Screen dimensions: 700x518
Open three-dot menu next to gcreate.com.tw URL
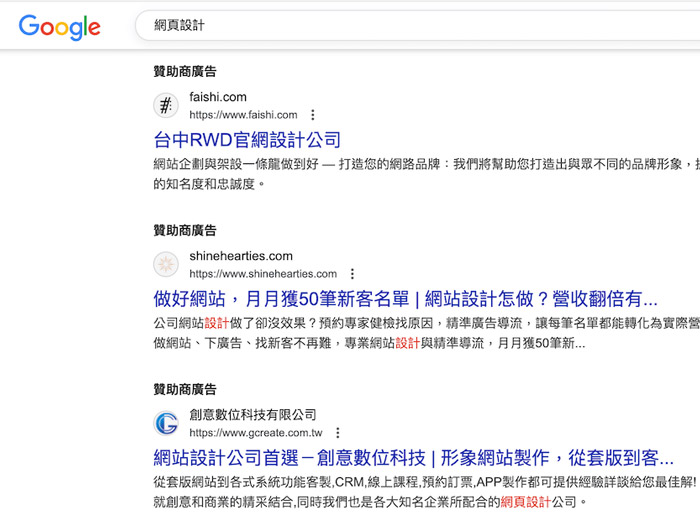coord(338,433)
